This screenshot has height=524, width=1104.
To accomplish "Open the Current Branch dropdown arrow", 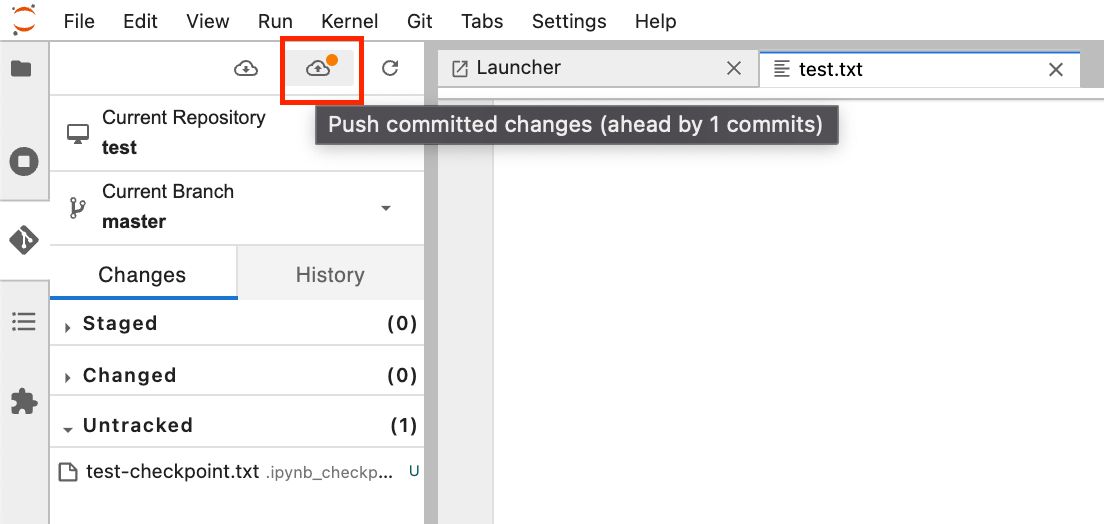I will (386, 208).
